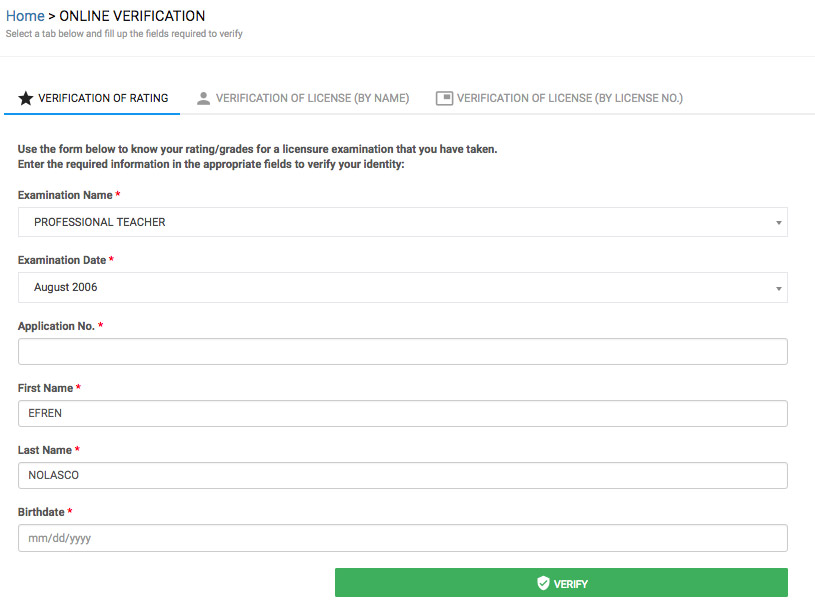The height and width of the screenshot is (611, 815).
Task: Click the red asterisk next to Application No.
Action: click(x=103, y=325)
